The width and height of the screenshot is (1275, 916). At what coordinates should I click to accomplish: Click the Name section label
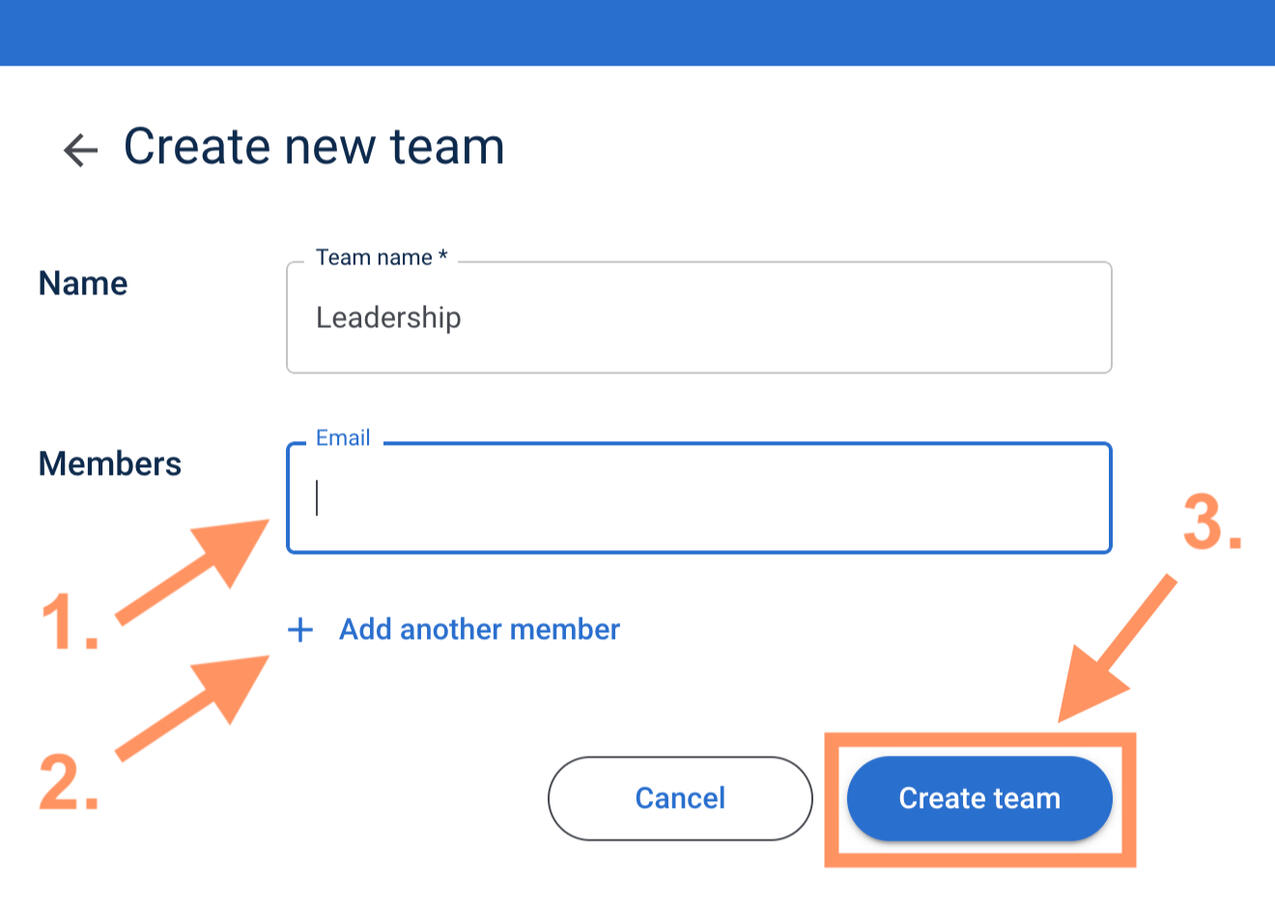click(x=83, y=284)
